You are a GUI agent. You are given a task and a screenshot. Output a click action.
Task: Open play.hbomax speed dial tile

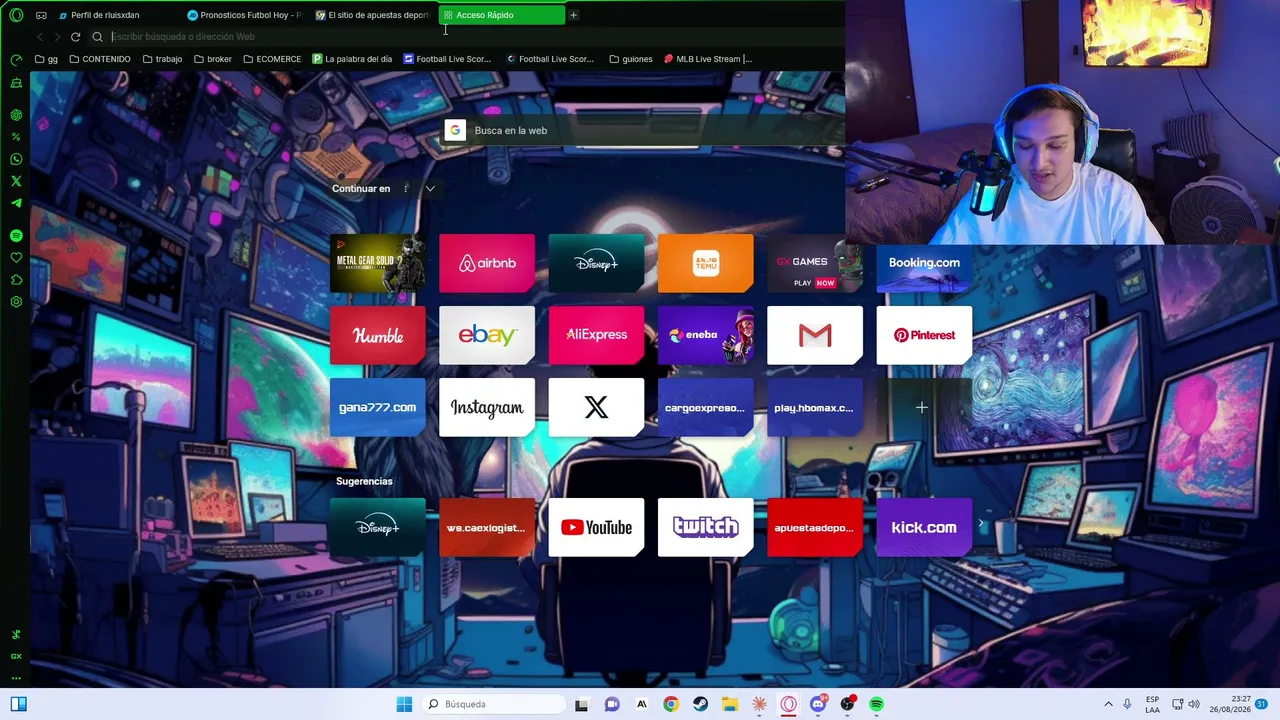tap(815, 407)
